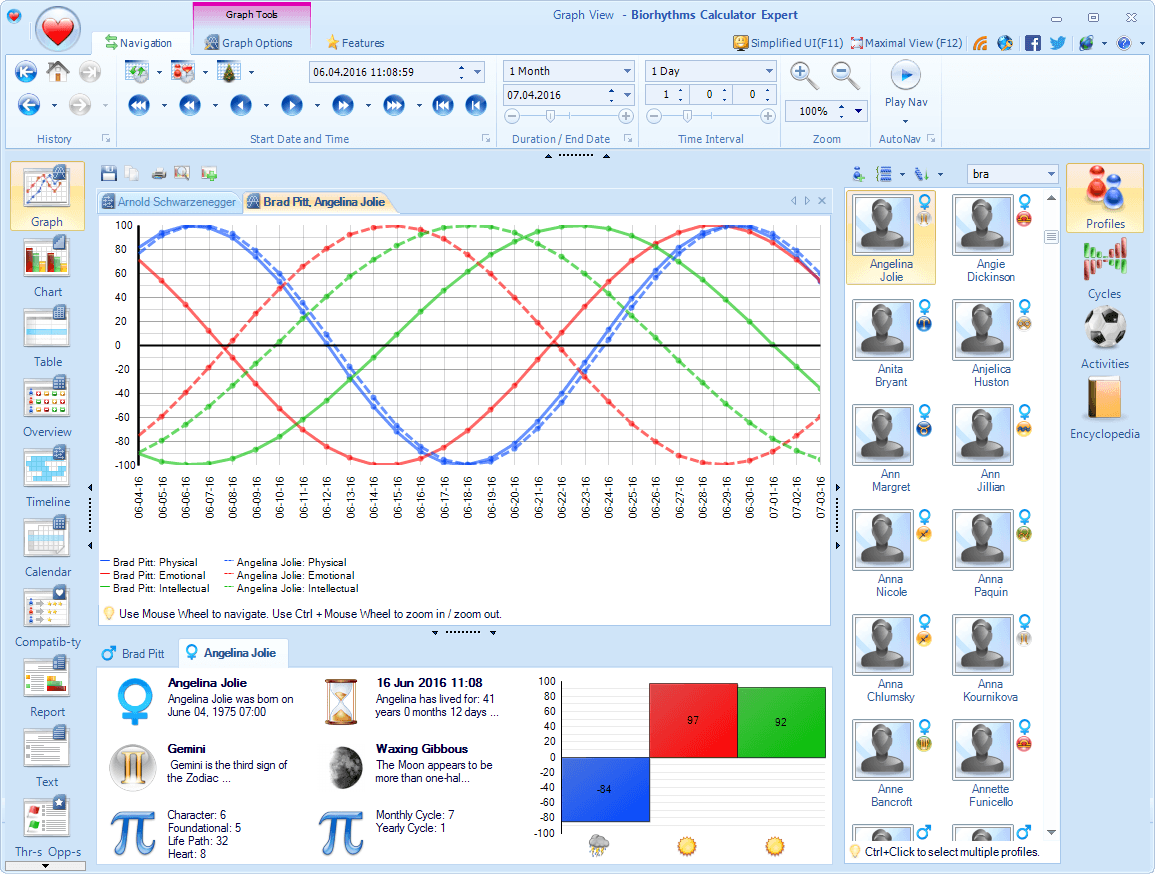Screen dimensions: 1155x874
Task: Open the 100% zoom dropdown arrow
Action: [859, 111]
